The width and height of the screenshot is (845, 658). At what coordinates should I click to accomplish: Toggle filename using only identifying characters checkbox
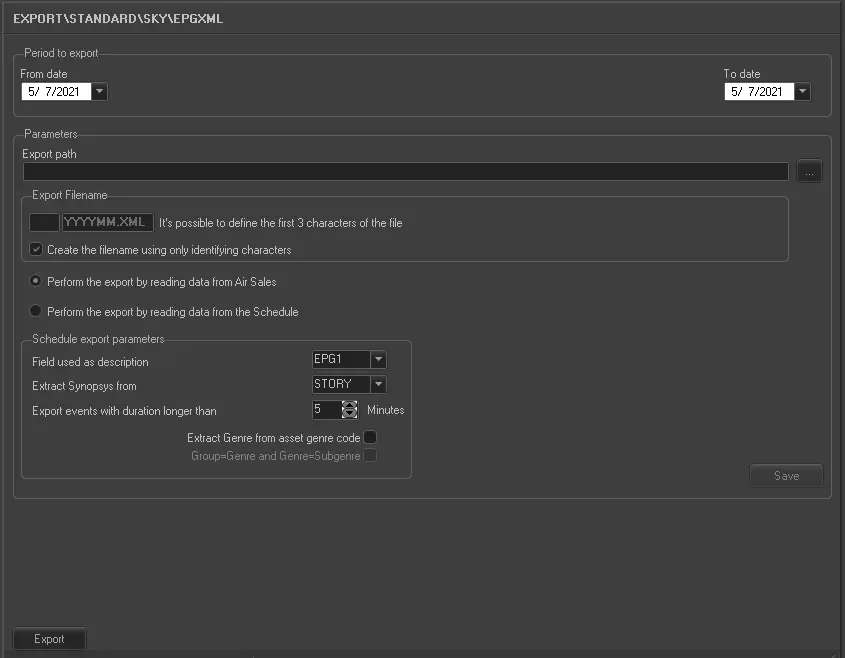coord(37,250)
